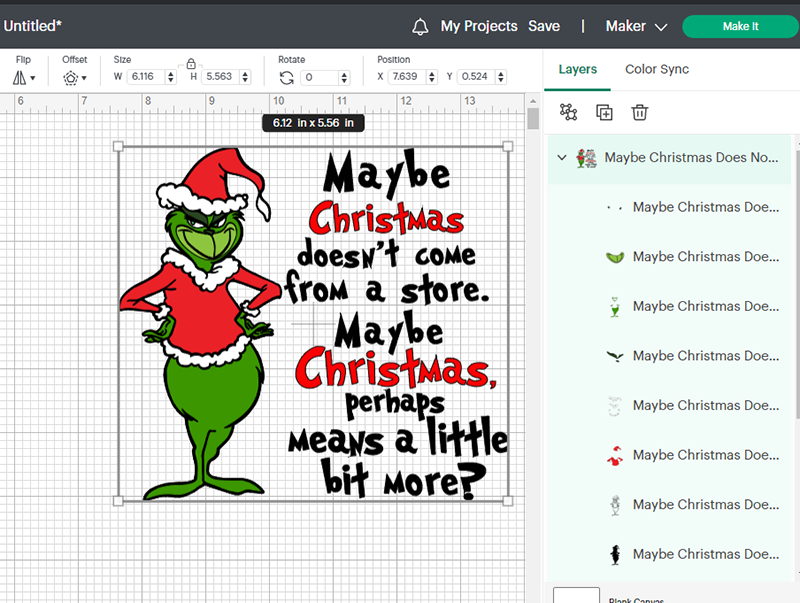Screen dimensions: 800x603
Task: Open the Flip tool dropdown
Action: (23, 78)
